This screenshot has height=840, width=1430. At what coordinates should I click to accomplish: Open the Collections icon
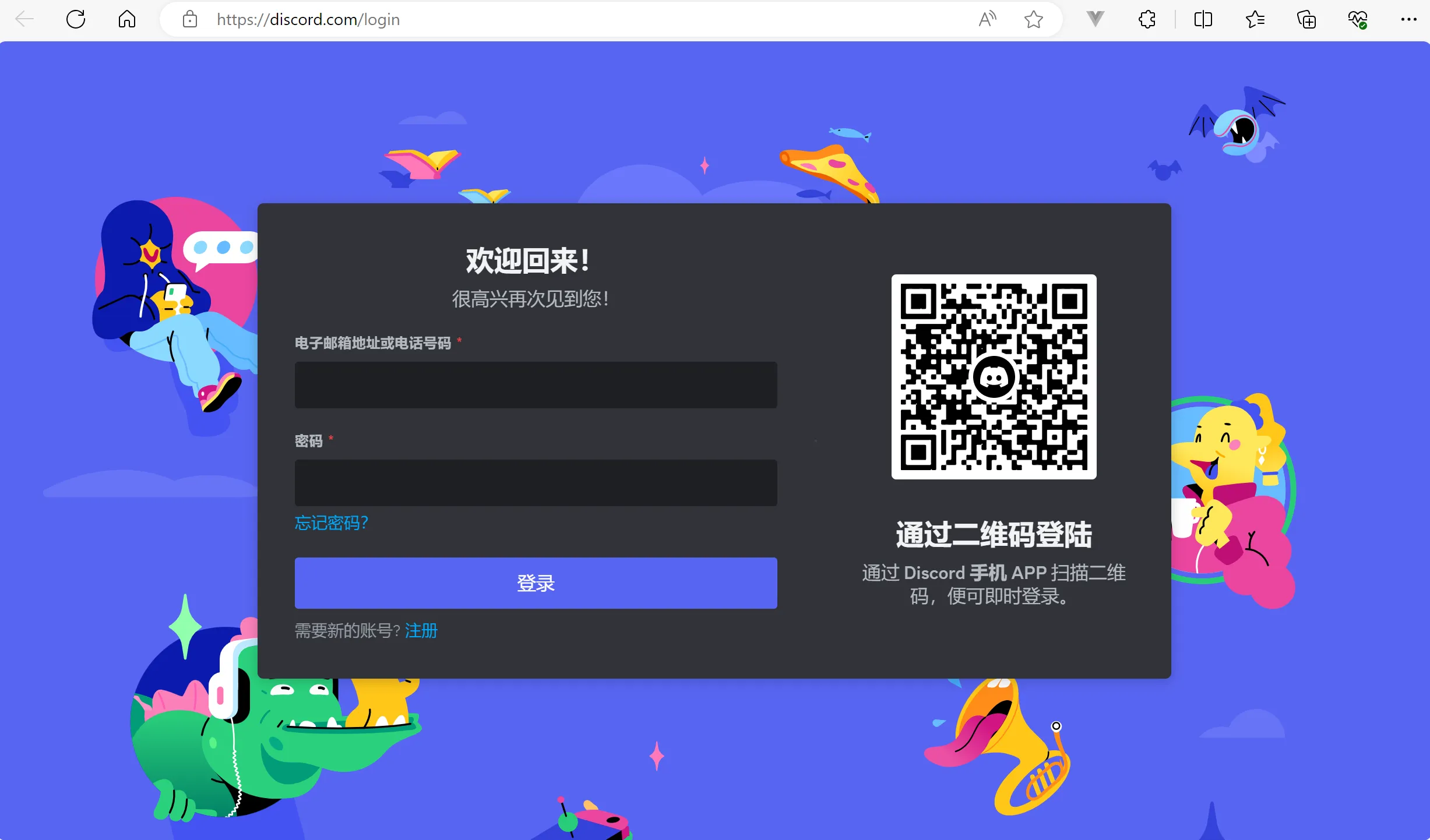(1306, 19)
